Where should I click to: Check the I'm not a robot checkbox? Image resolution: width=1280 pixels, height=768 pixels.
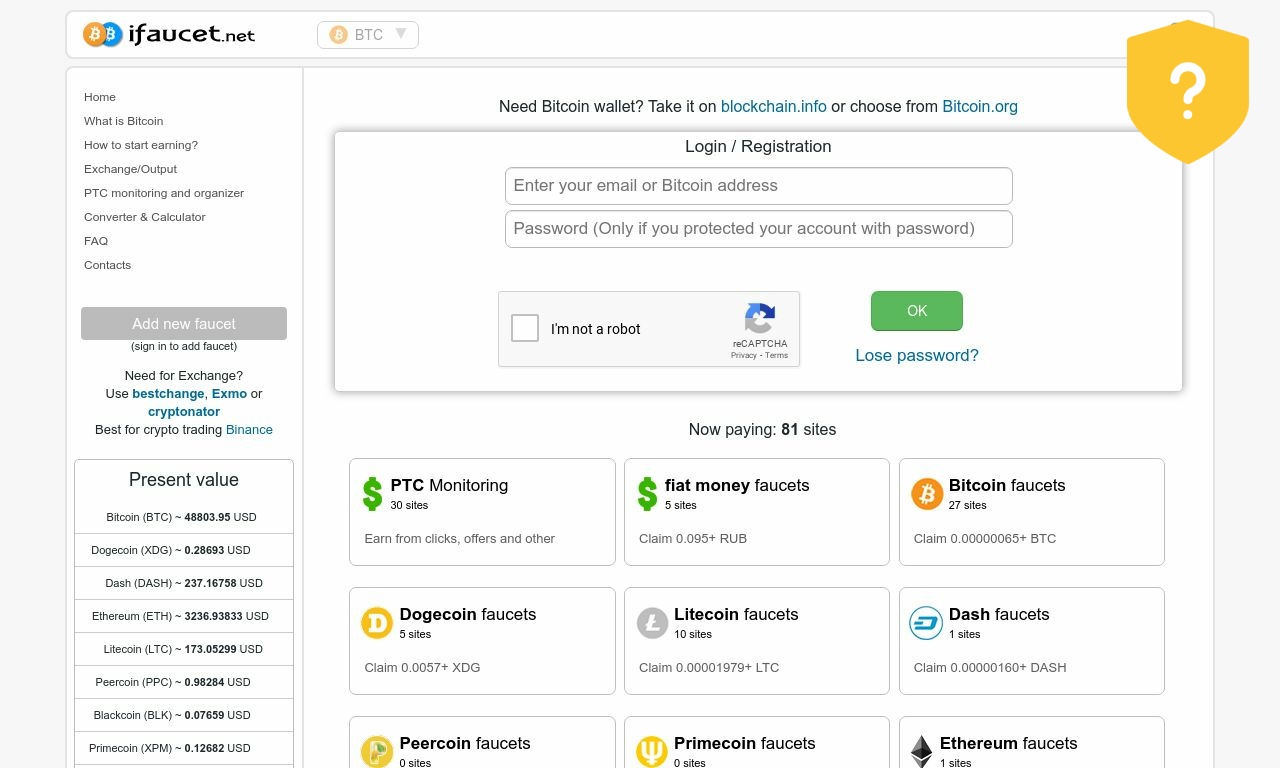pyautogui.click(x=525, y=328)
